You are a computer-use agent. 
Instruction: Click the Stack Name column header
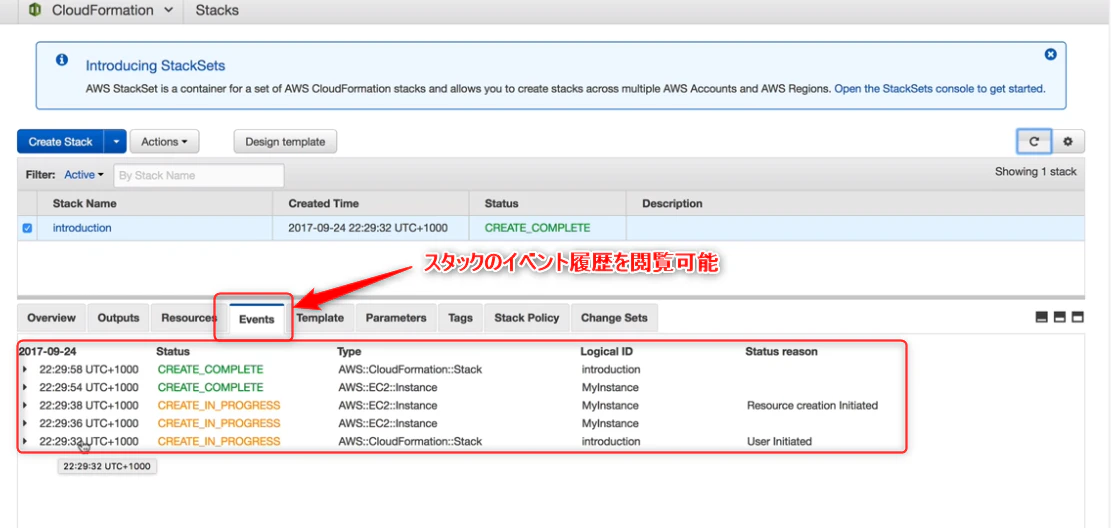click(x=85, y=203)
